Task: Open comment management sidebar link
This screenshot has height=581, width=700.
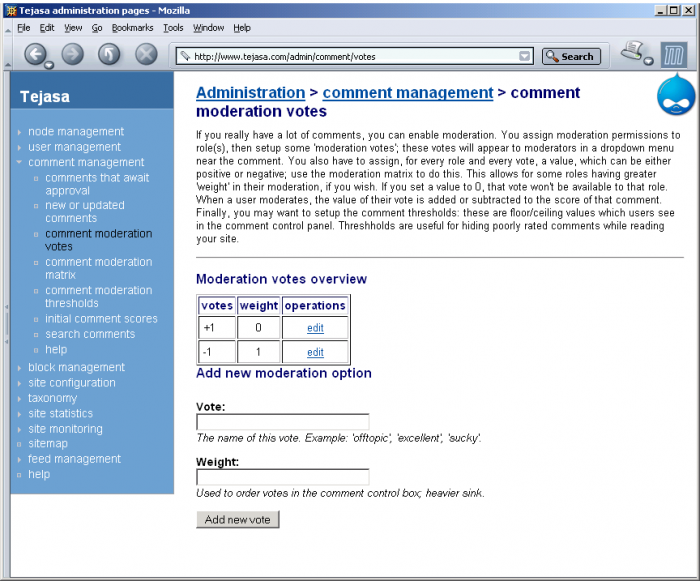Action: coord(86,162)
